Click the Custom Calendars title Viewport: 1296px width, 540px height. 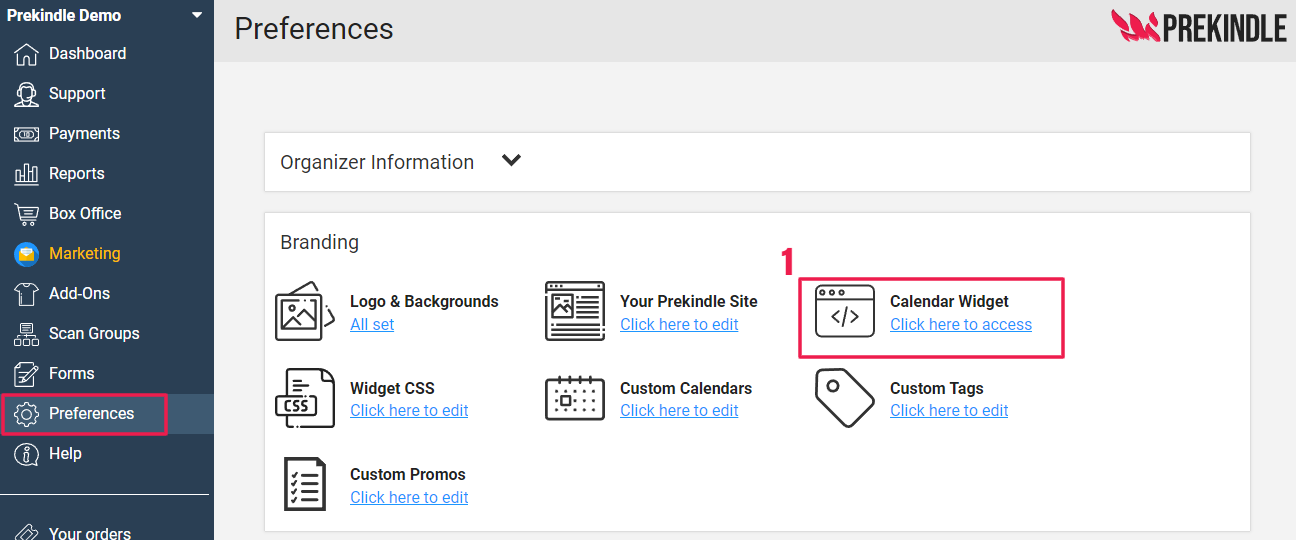coord(686,388)
